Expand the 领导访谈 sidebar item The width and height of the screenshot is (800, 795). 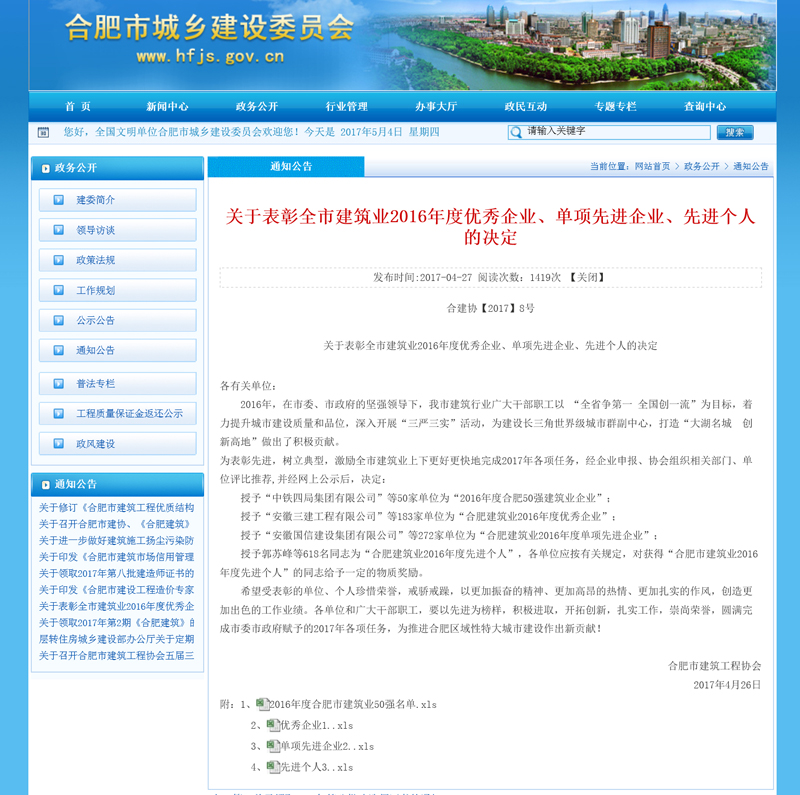[x=96, y=230]
